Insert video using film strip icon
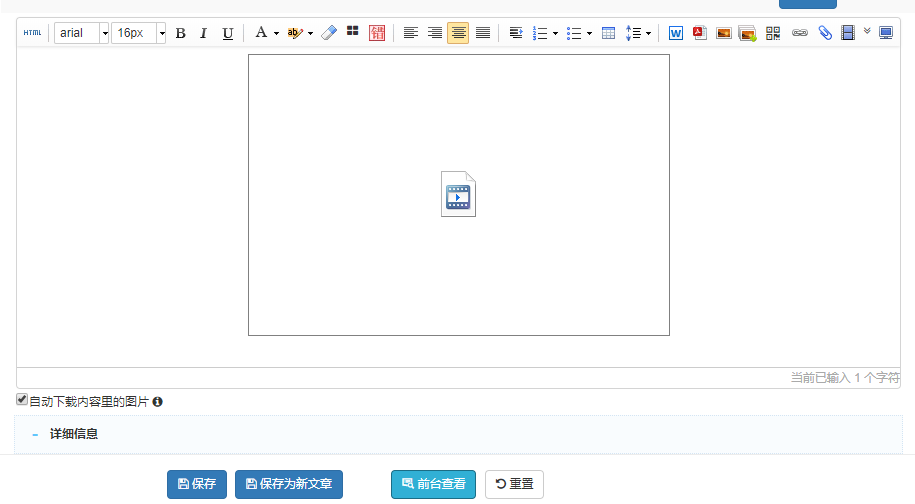 pyautogui.click(x=848, y=33)
